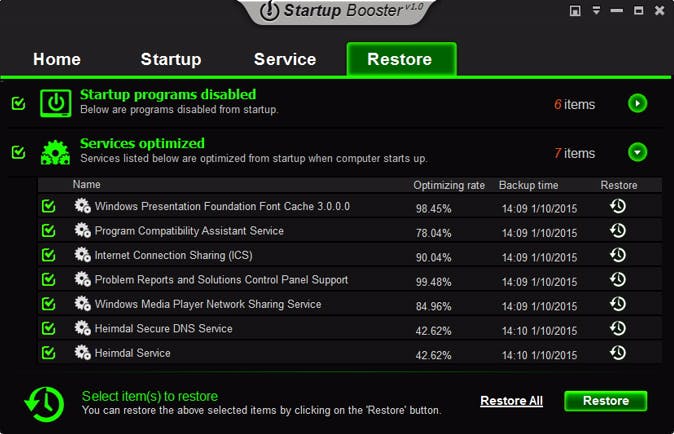
Task: Open the title bar dropdown menu arrow
Action: click(597, 11)
